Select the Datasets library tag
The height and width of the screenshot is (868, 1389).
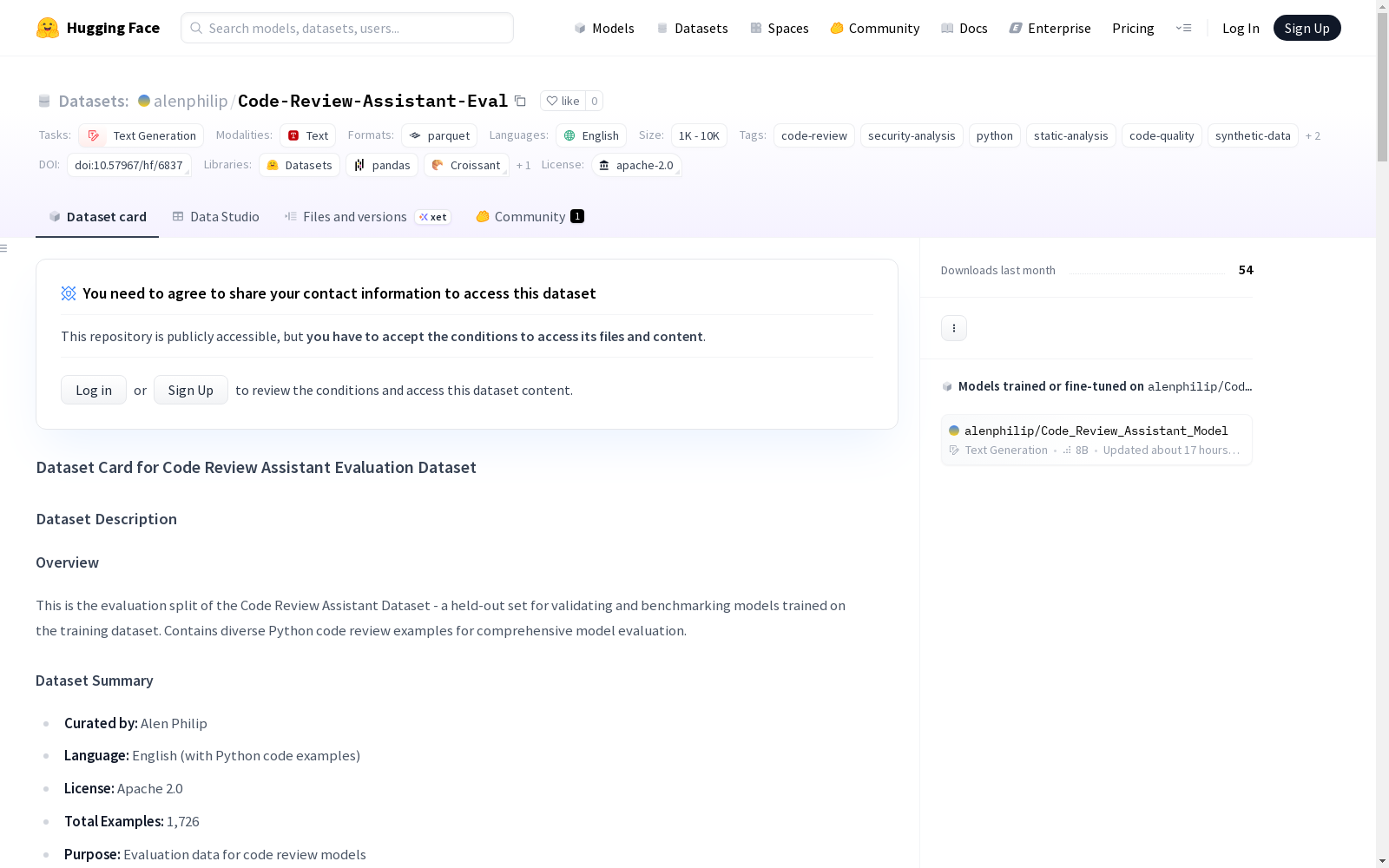pos(300,165)
